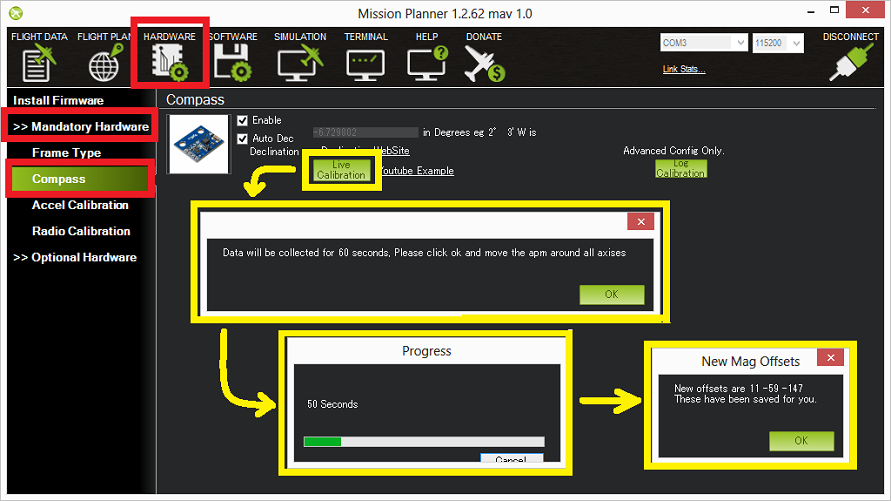The height and width of the screenshot is (501, 891).
Task: Open the Declination WebSite link
Action: coord(365,151)
